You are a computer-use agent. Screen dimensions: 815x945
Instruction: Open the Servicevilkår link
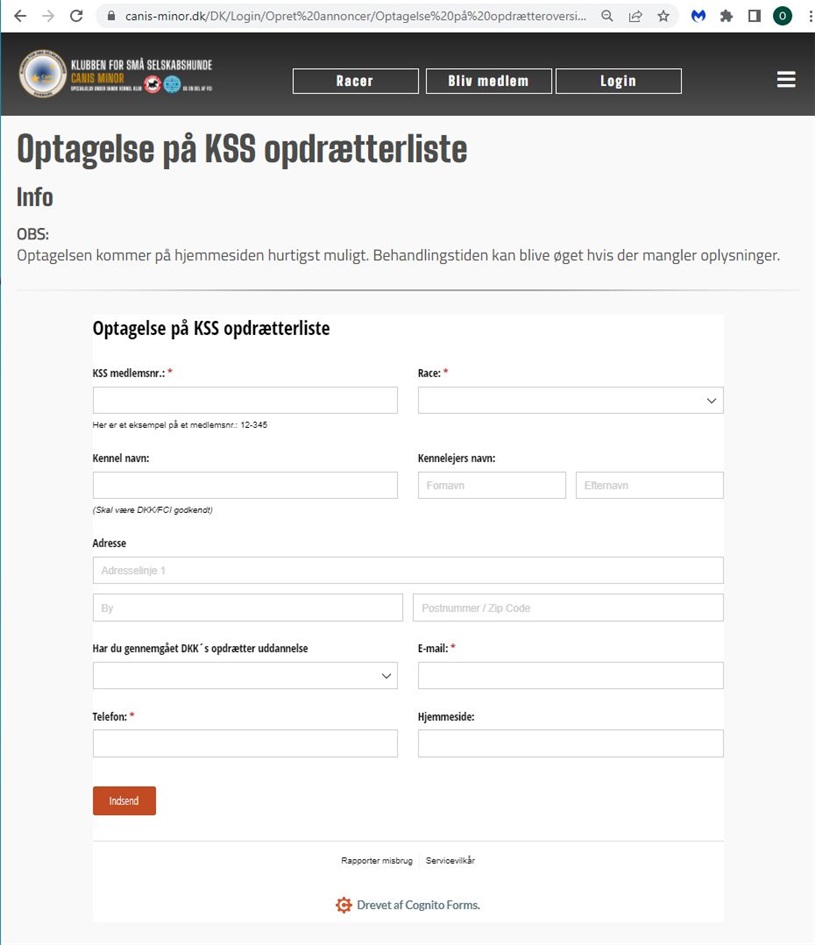pyautogui.click(x=450, y=861)
